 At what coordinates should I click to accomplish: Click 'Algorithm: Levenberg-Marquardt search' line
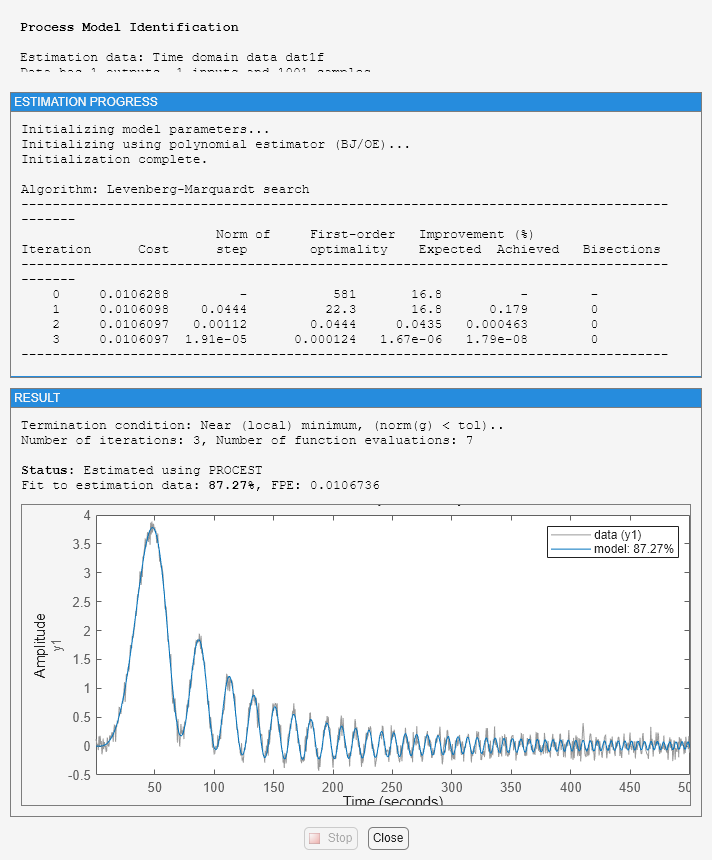pos(165,189)
